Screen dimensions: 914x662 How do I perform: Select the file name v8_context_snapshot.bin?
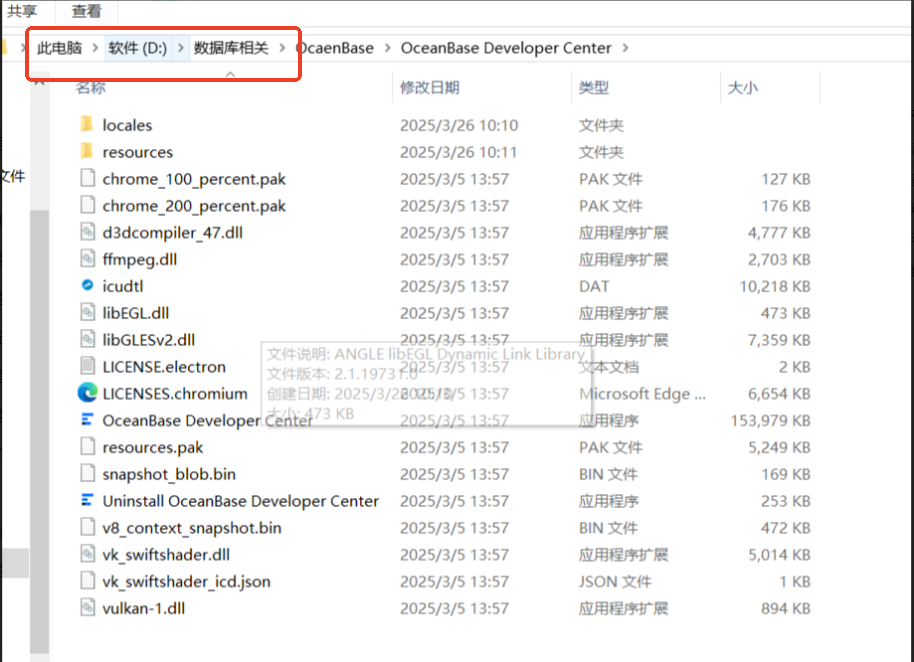192,527
